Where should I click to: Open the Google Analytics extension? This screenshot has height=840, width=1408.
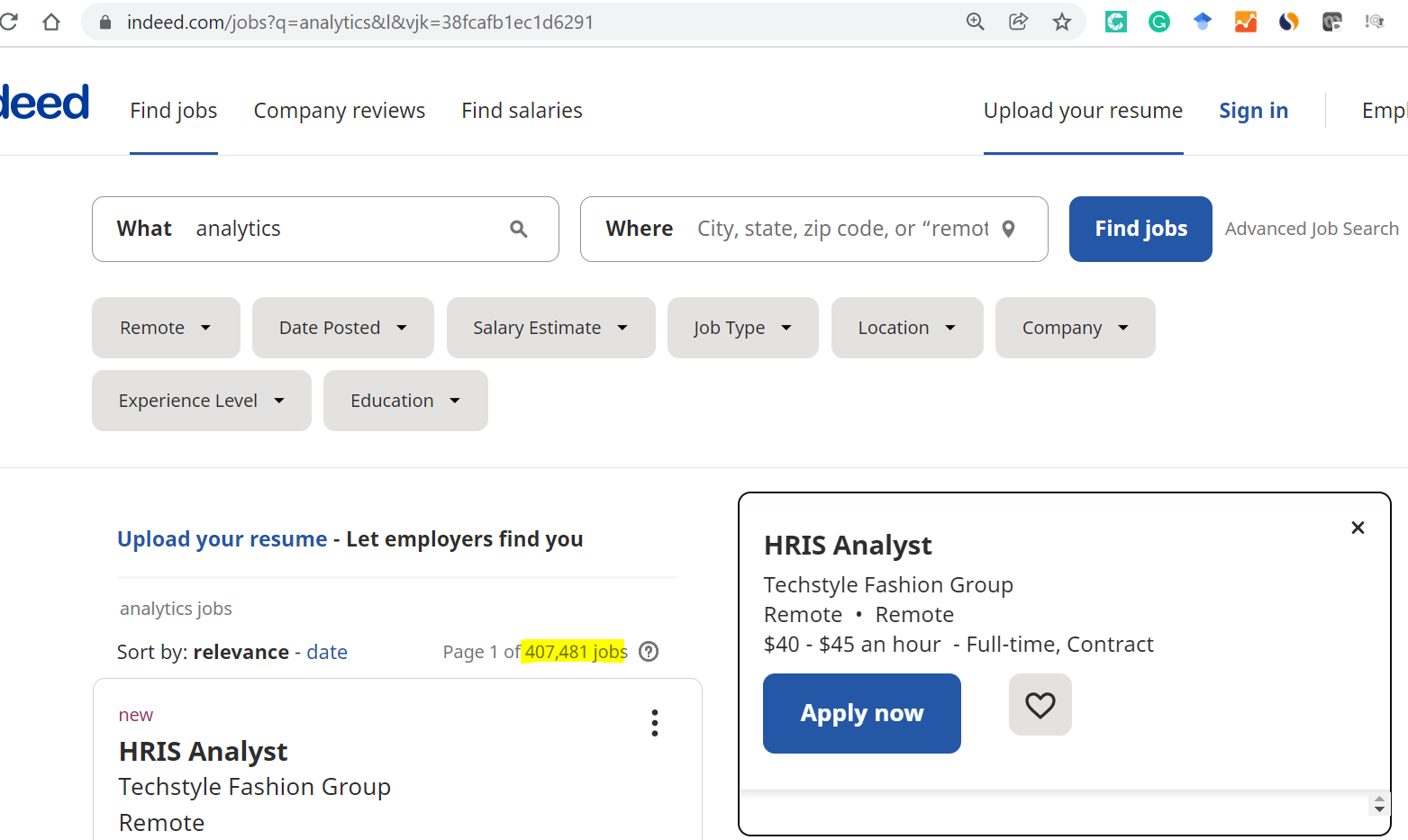click(1245, 21)
